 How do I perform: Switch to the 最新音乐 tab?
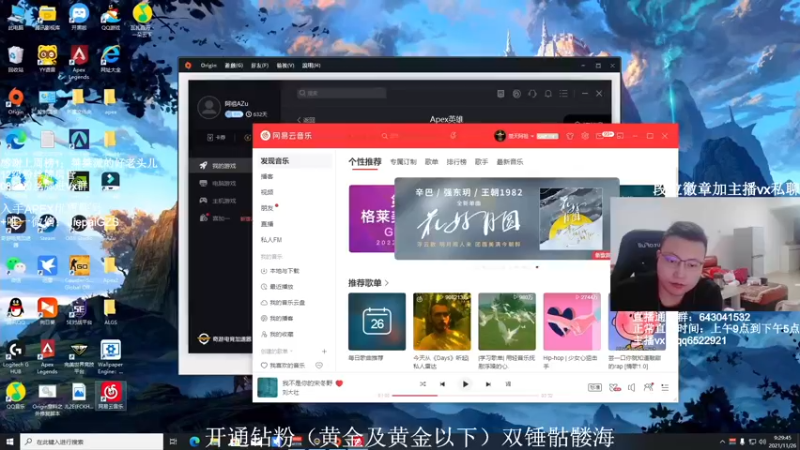[x=510, y=162]
